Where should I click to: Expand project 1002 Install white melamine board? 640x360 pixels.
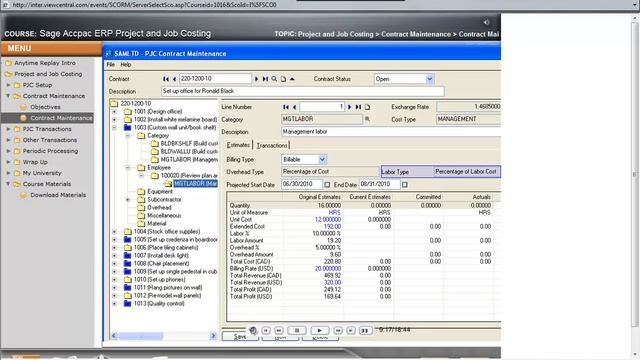(x=114, y=120)
